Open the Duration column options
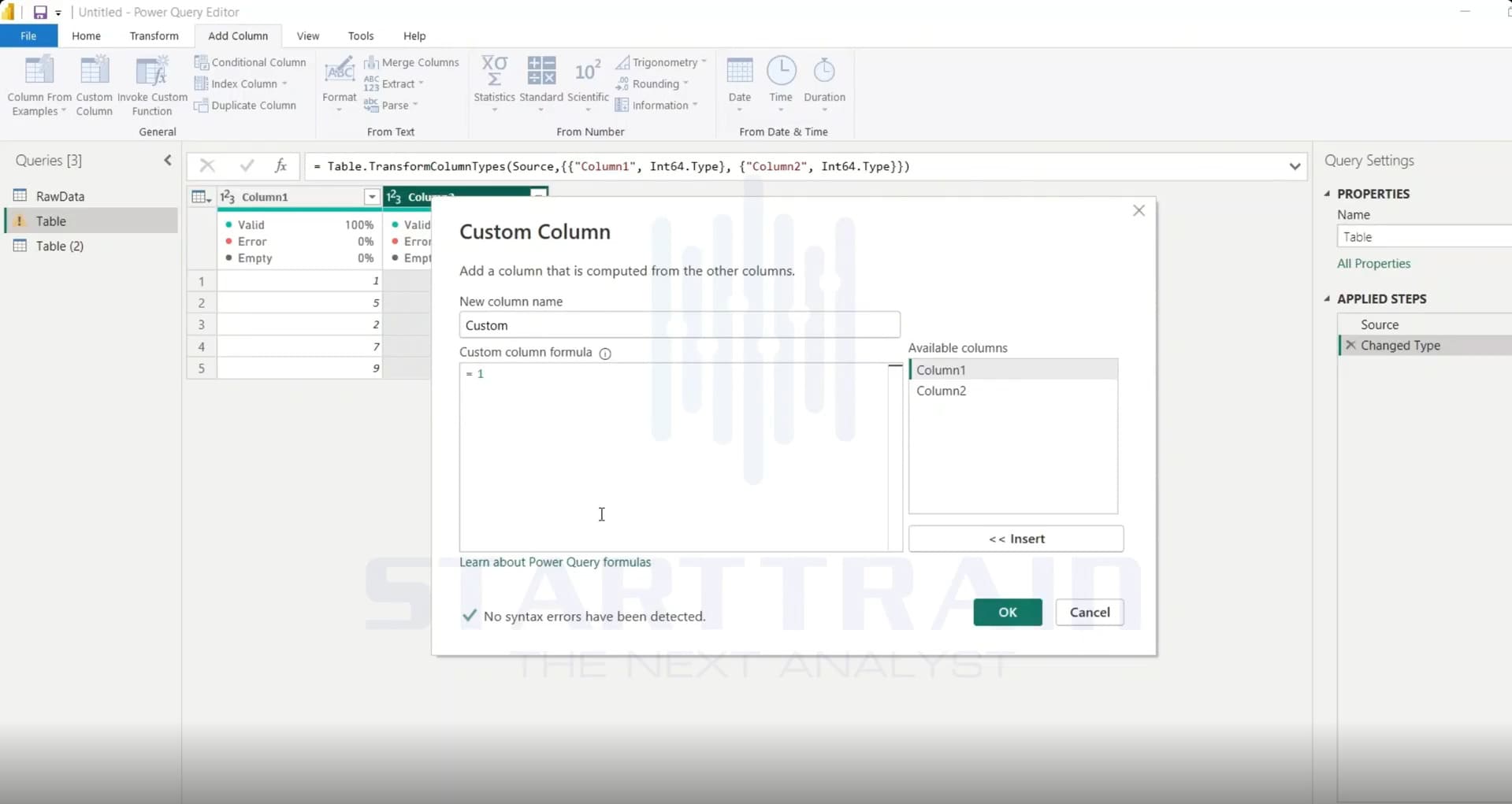Viewport: 1512px width, 804px height. pyautogui.click(x=824, y=83)
